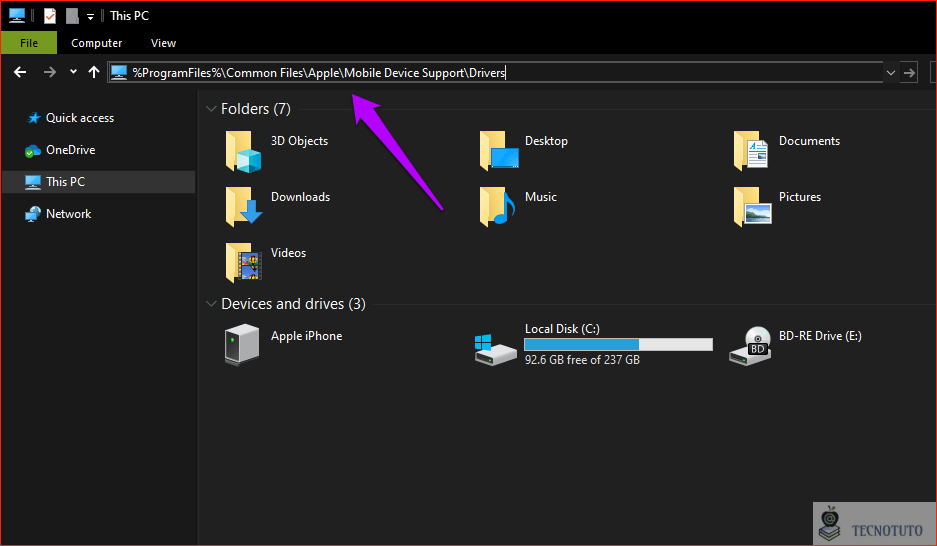Click the Documents folder label
The height and width of the screenshot is (546, 937).
(809, 141)
